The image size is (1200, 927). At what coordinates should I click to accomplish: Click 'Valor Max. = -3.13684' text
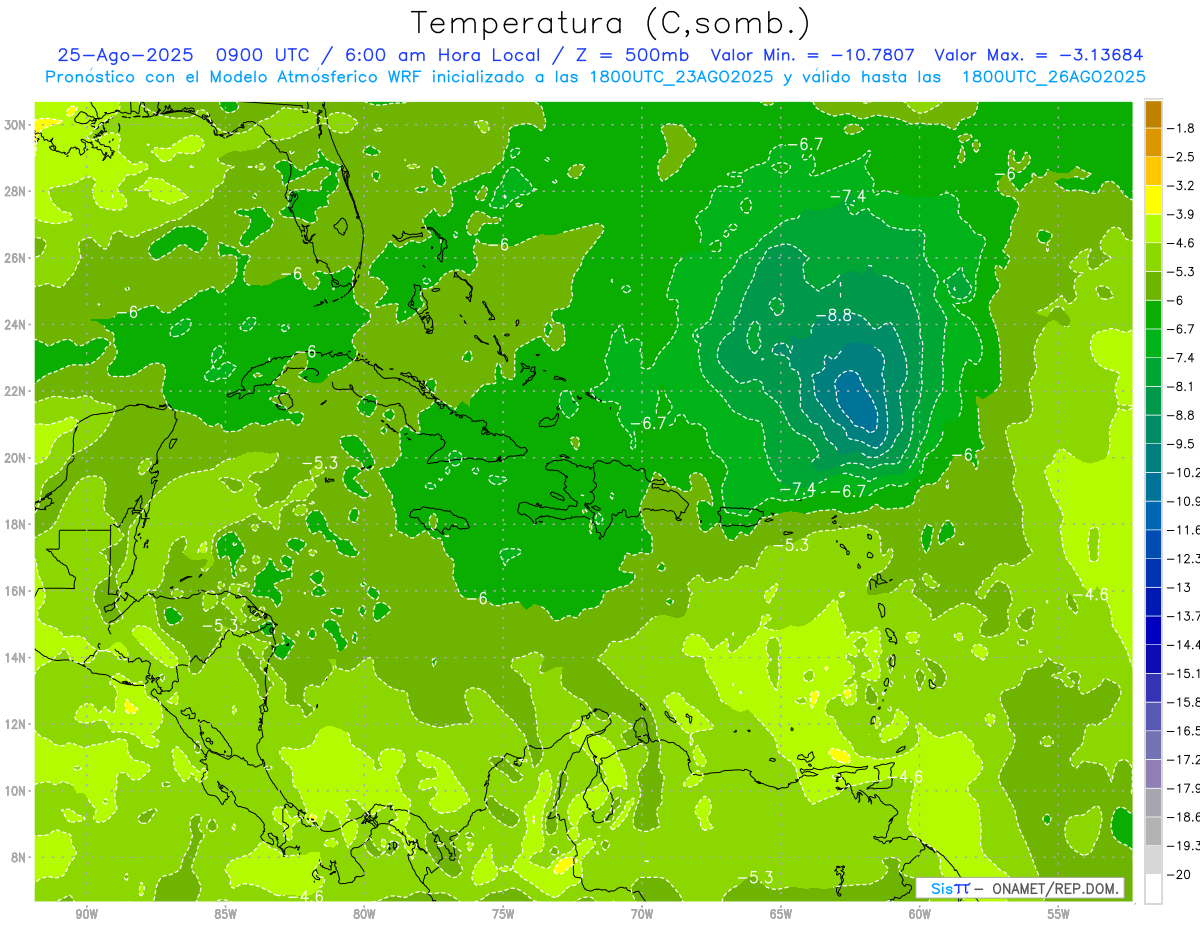click(x=1038, y=55)
